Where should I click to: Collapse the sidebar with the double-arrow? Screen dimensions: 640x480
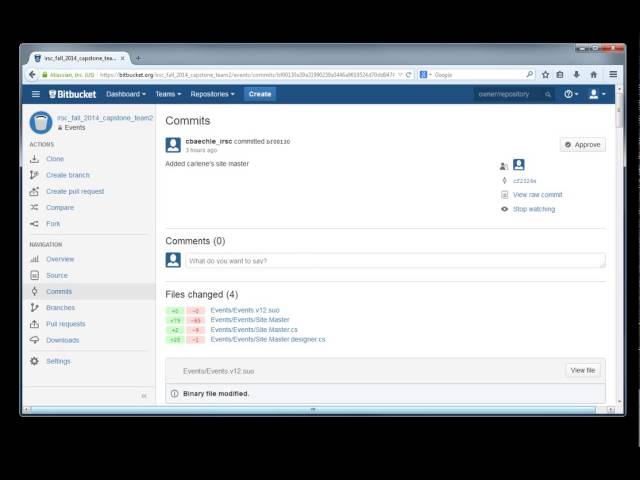point(144,396)
